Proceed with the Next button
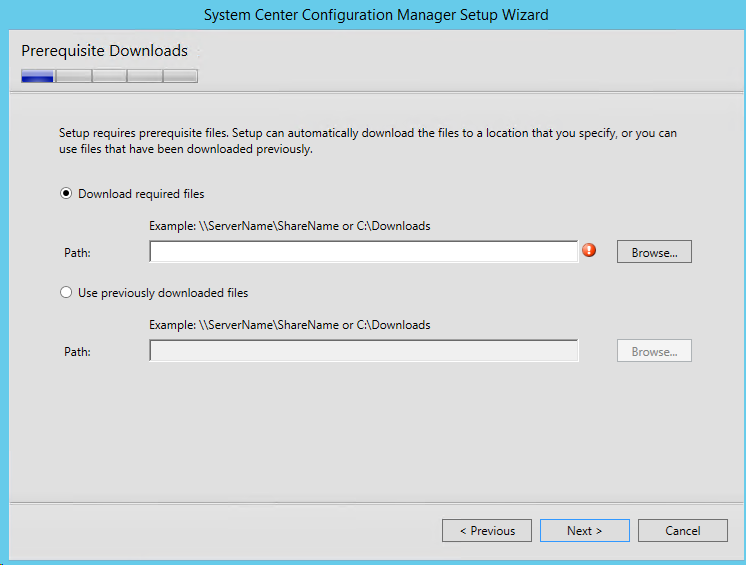 coord(585,530)
